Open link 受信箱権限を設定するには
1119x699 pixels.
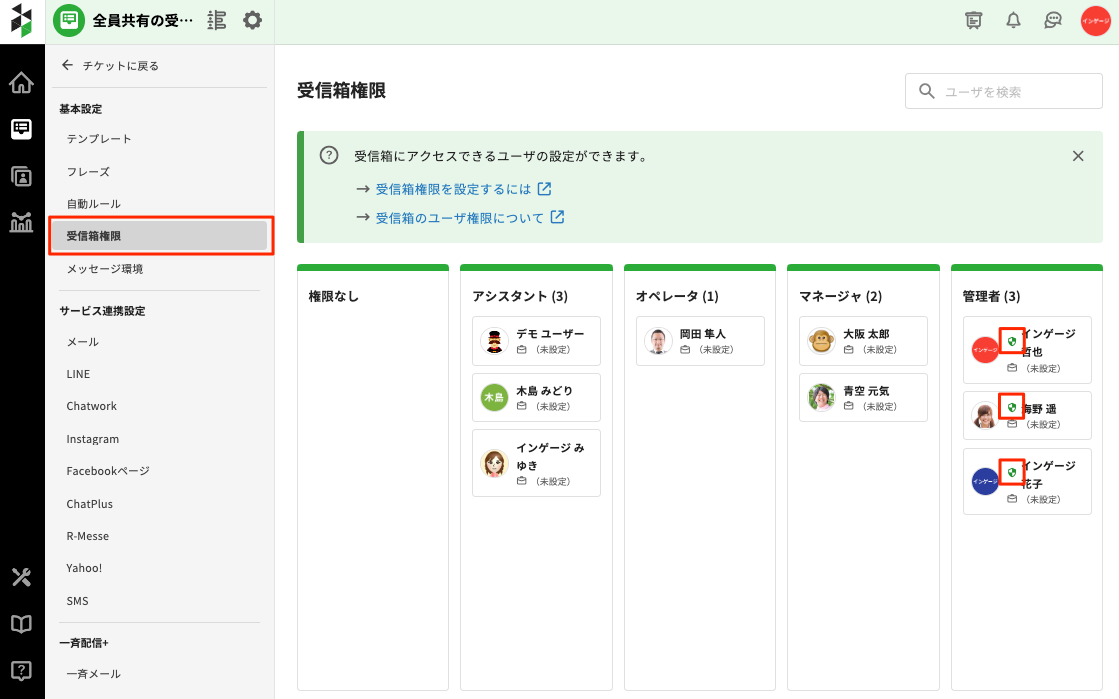tap(453, 189)
